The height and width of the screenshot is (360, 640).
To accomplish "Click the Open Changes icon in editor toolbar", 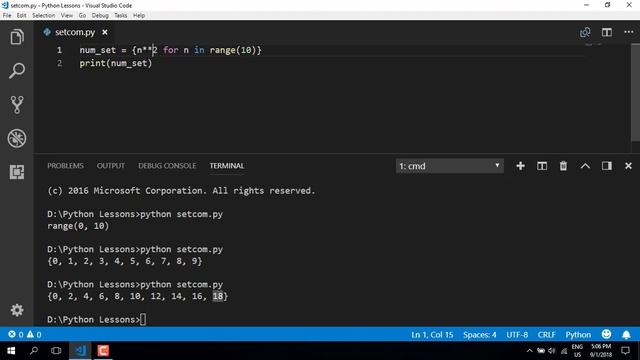I will [x=585, y=32].
